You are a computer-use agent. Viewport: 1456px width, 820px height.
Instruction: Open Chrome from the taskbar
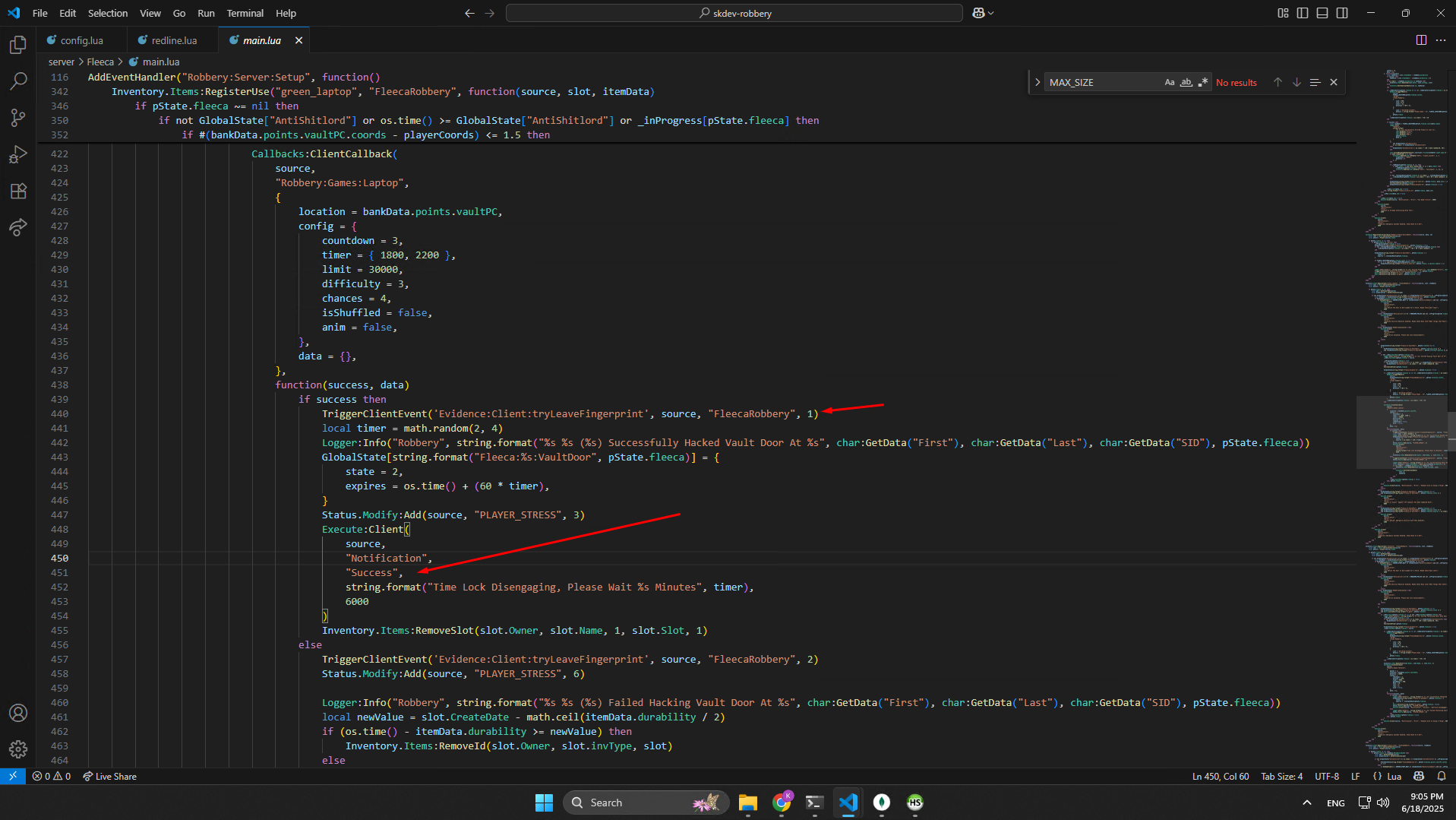(782, 803)
